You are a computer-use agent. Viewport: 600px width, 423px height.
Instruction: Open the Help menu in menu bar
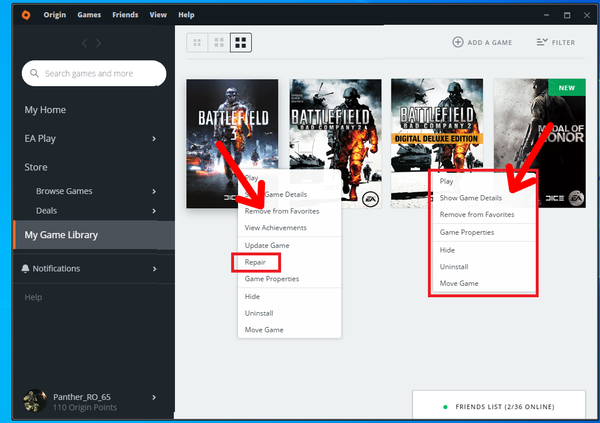tap(186, 15)
